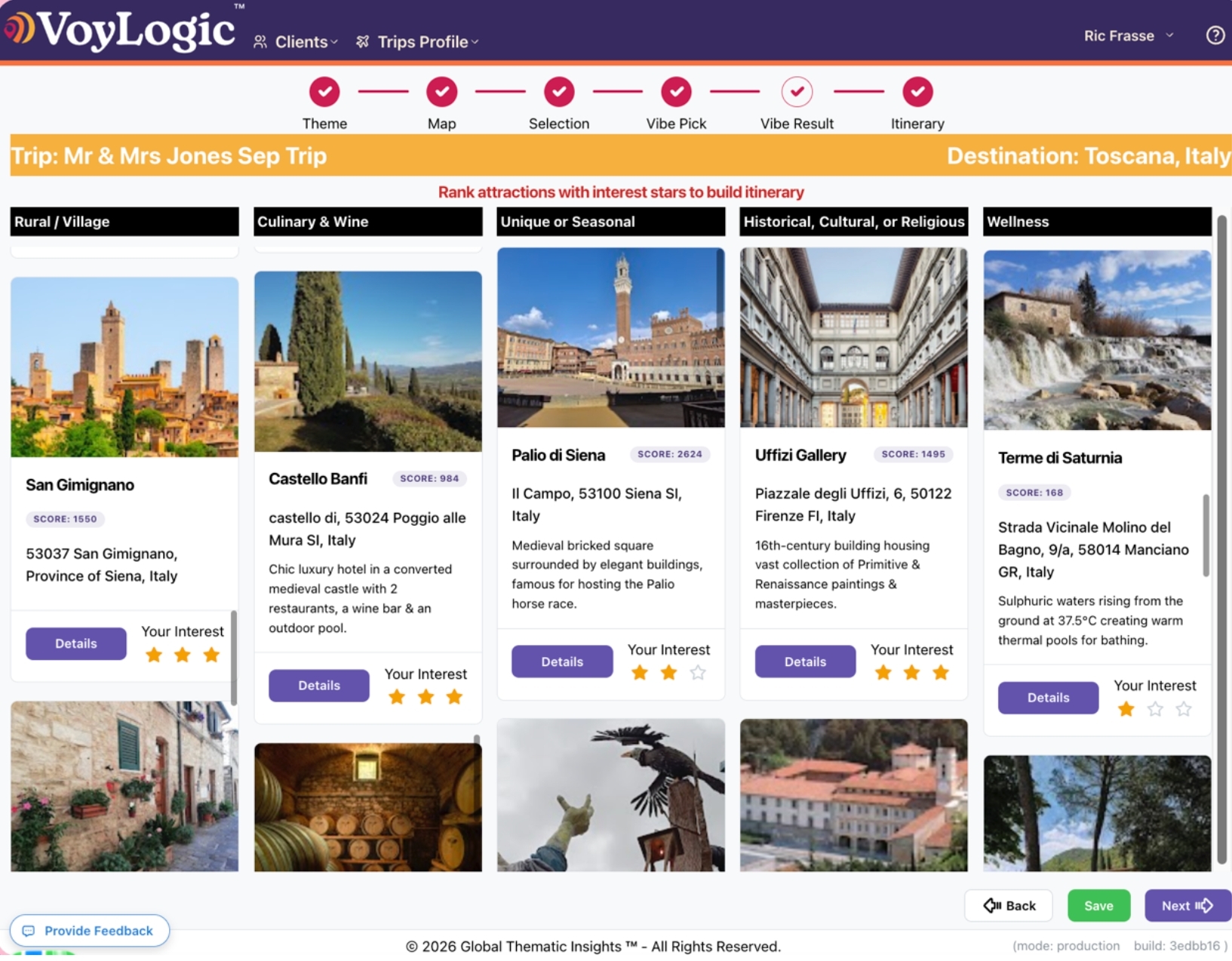This screenshot has width=1232, height=961.
Task: Rate Castello Banfi one star
Action: (x=397, y=697)
